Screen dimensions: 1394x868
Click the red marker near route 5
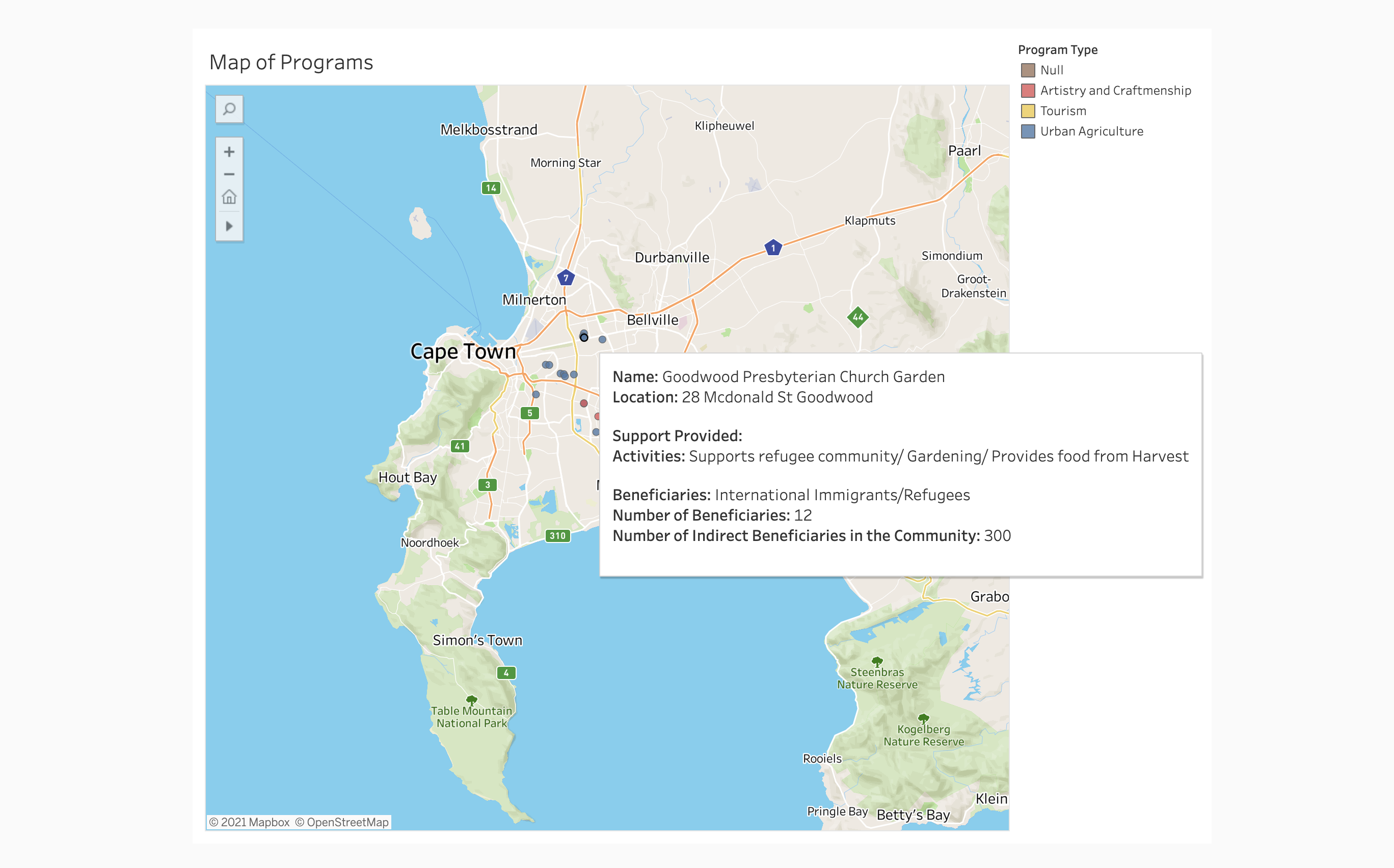tap(584, 403)
